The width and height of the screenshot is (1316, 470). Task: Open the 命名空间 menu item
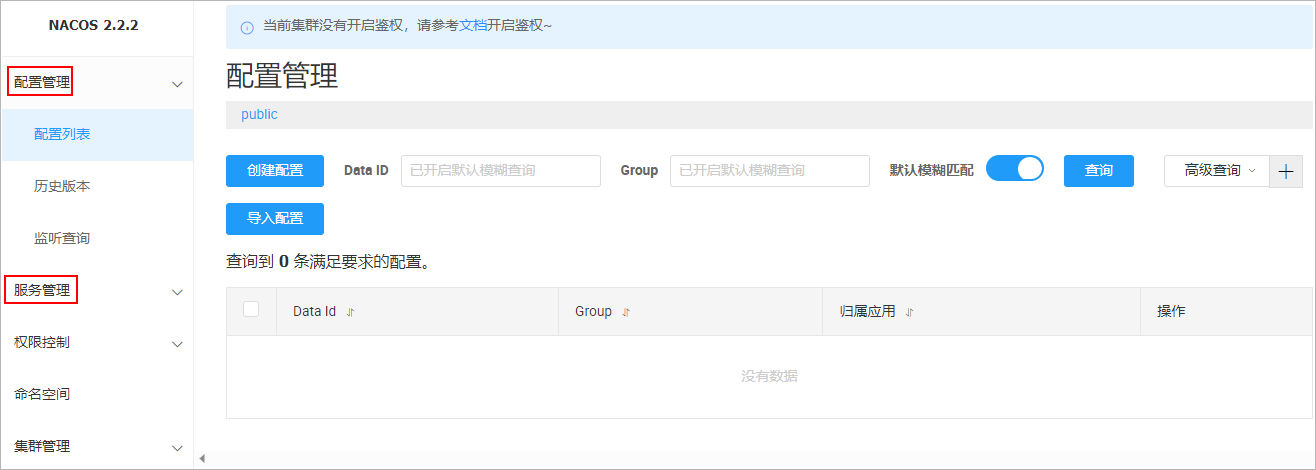tap(42, 395)
